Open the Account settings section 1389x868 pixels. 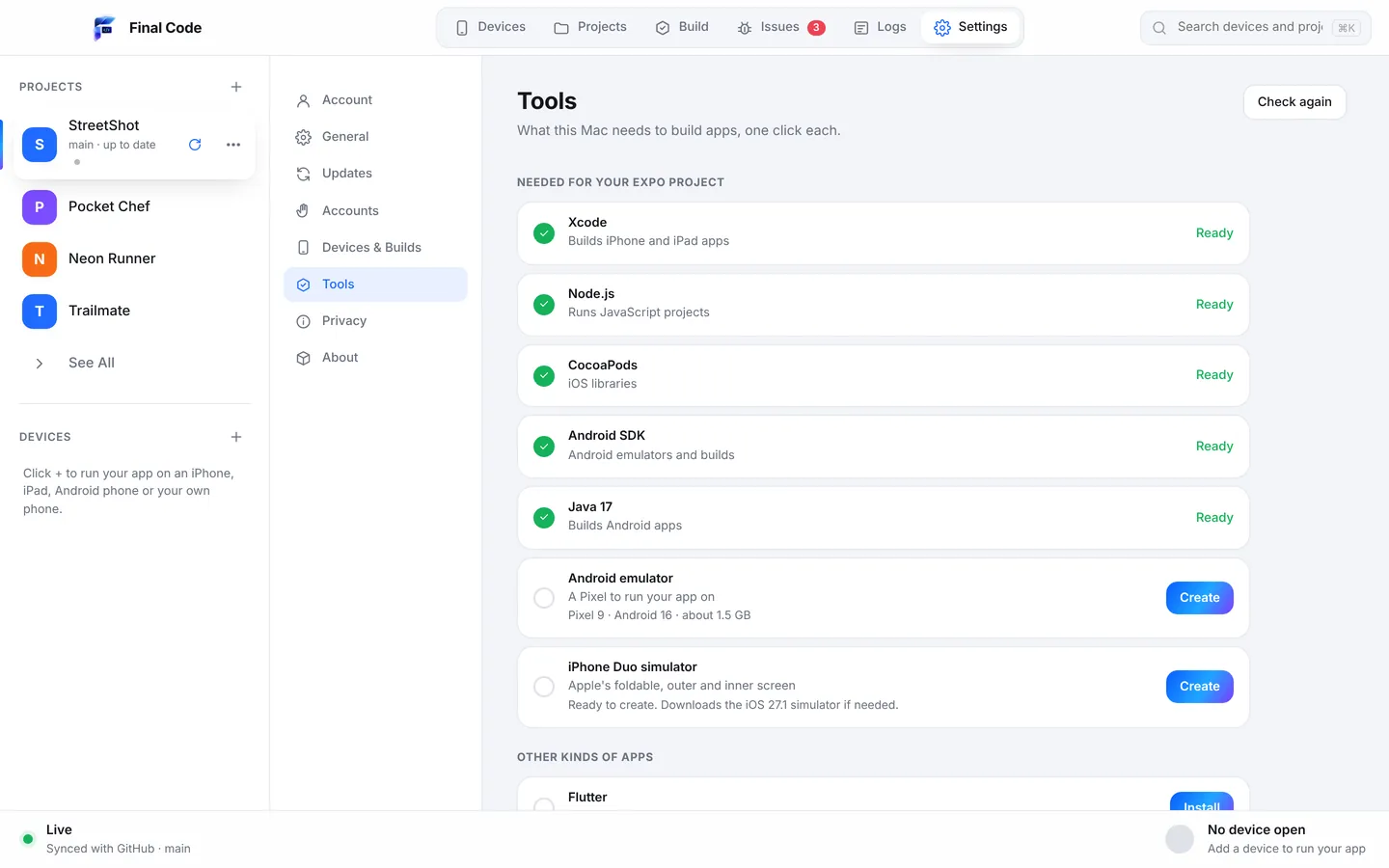[375, 100]
